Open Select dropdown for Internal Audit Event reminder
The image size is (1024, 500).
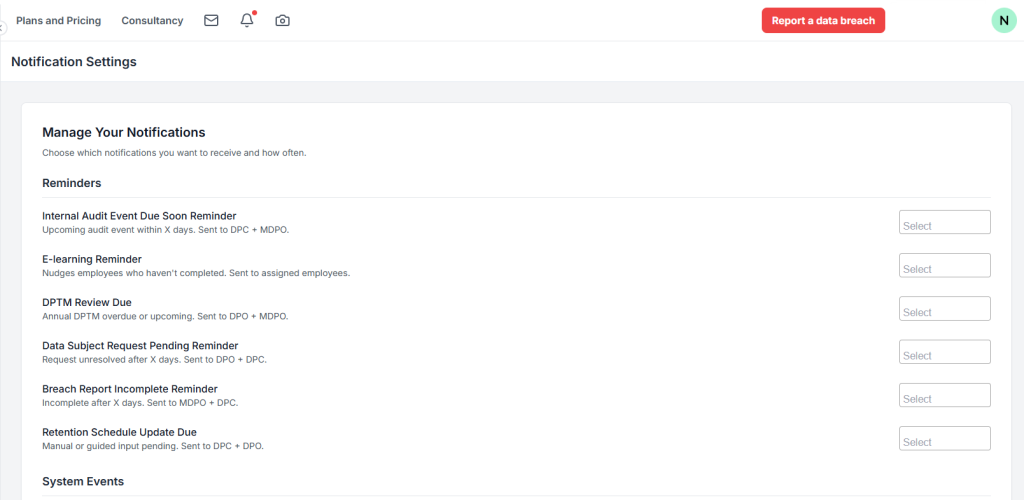[x=944, y=223]
